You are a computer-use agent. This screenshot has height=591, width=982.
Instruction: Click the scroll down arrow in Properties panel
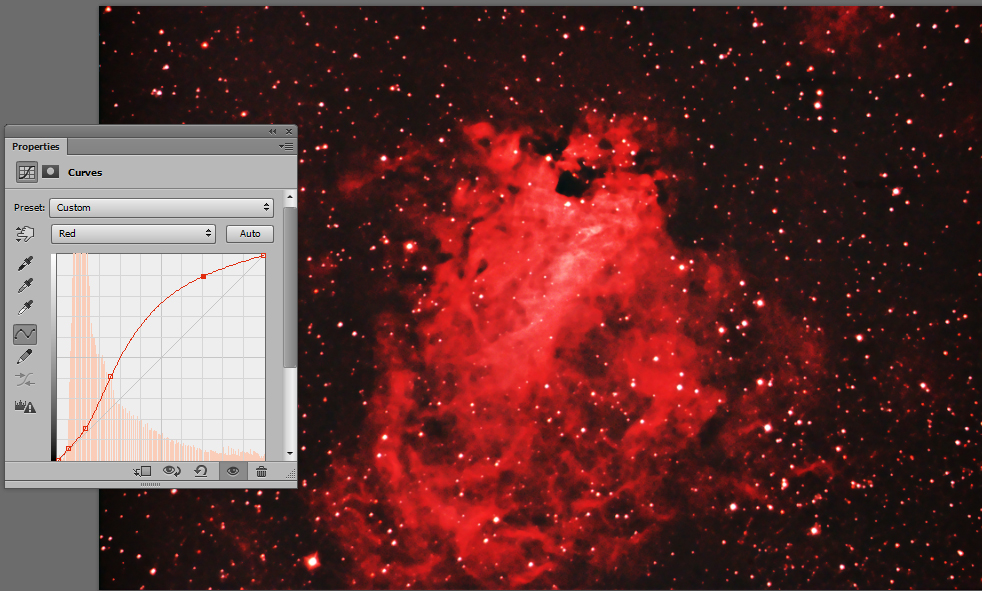point(290,453)
